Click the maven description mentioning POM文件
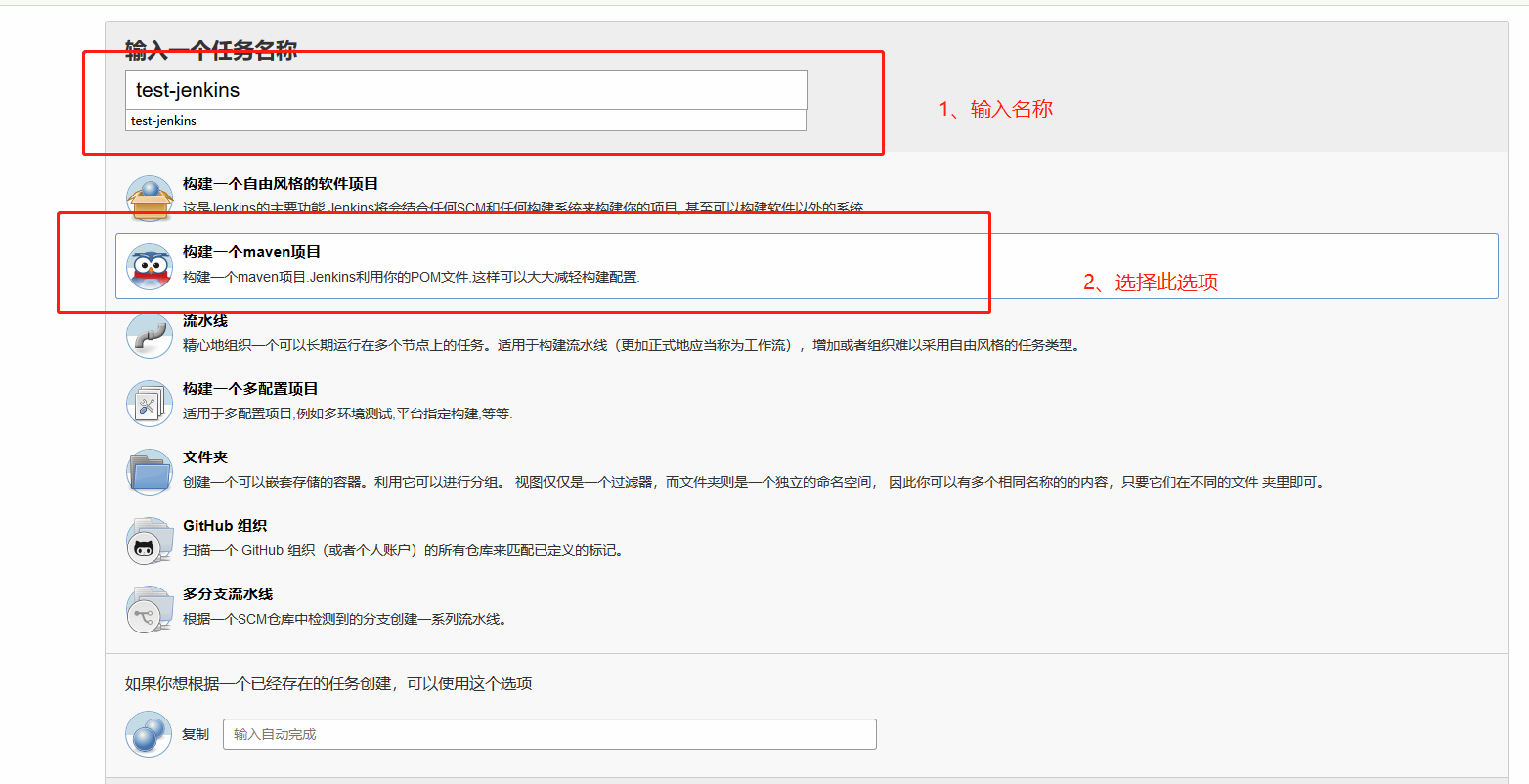 coord(412,277)
